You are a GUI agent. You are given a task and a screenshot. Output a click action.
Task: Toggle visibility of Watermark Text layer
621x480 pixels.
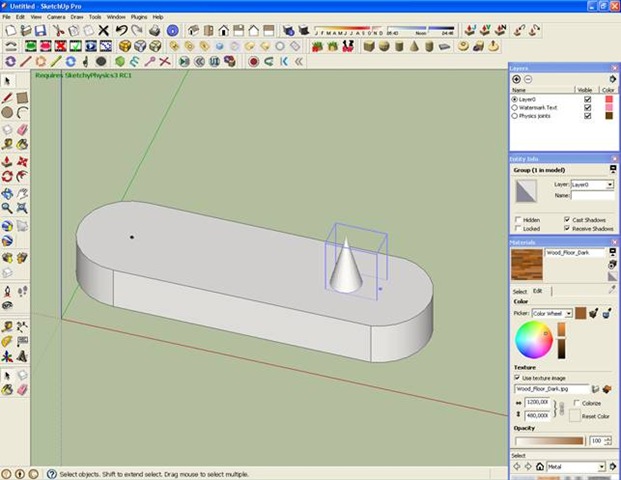click(x=587, y=107)
